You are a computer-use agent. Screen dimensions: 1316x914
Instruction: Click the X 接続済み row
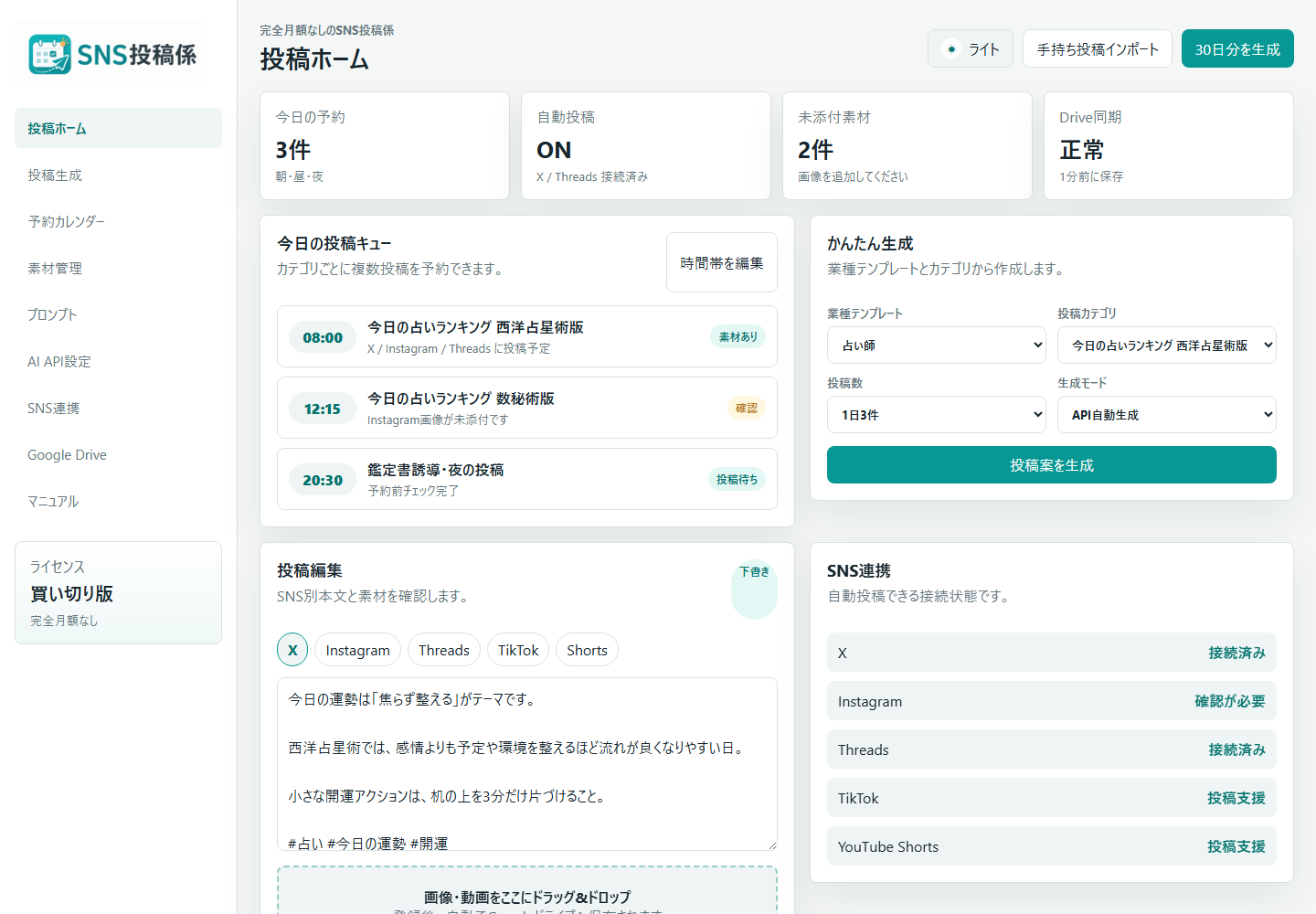[1052, 653]
